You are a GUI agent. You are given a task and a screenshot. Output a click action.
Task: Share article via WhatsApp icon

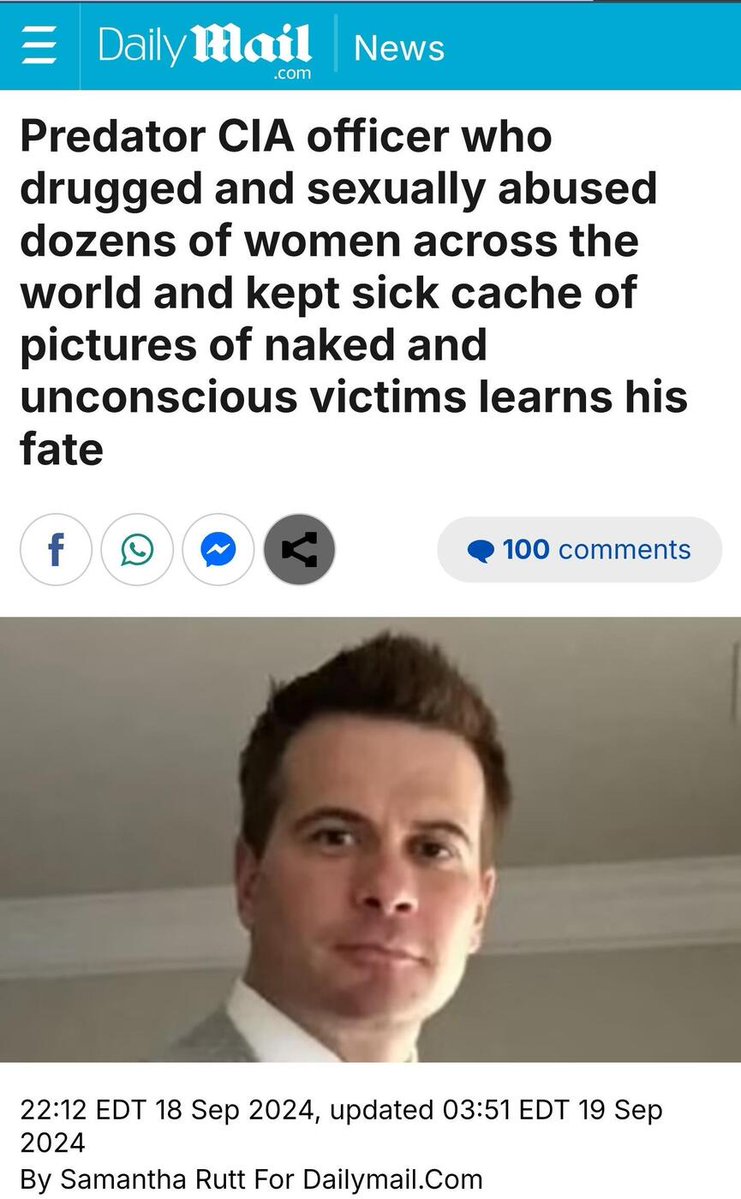coord(137,549)
